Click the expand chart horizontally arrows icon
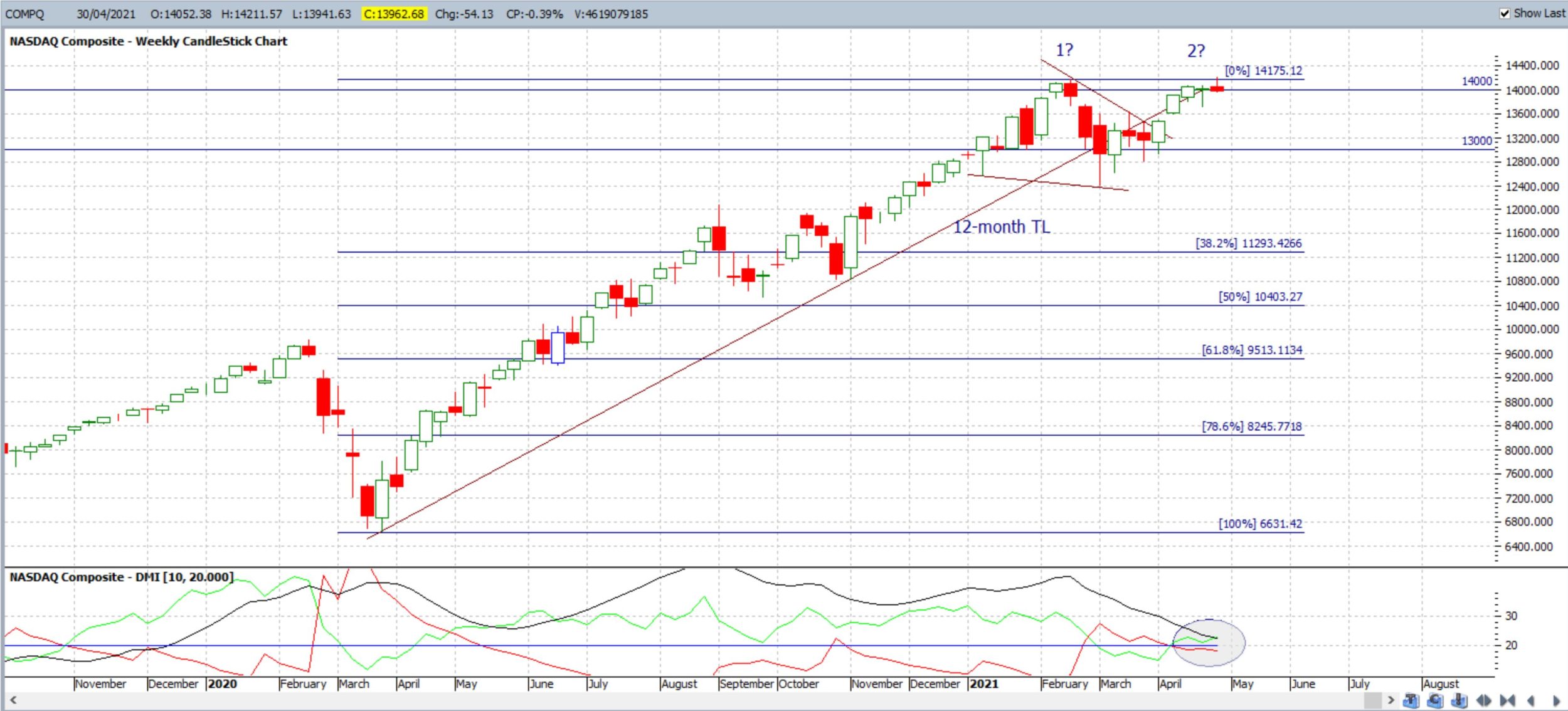Viewport: 1568px width, 711px height. tap(1484, 700)
